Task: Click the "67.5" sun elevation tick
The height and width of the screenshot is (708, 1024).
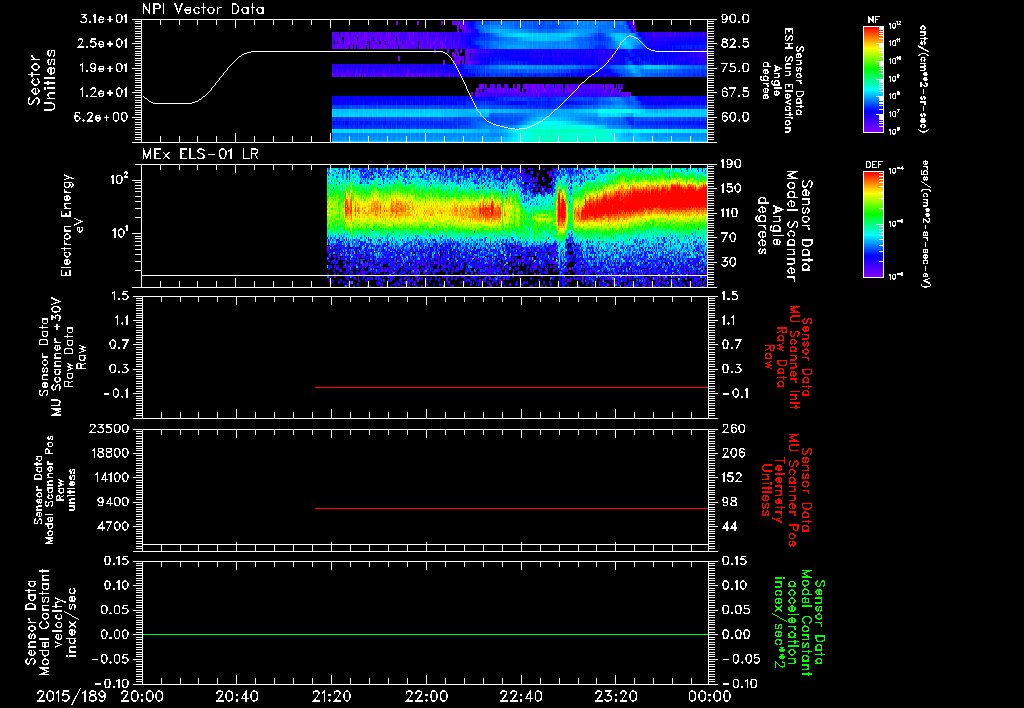Action: pos(735,93)
